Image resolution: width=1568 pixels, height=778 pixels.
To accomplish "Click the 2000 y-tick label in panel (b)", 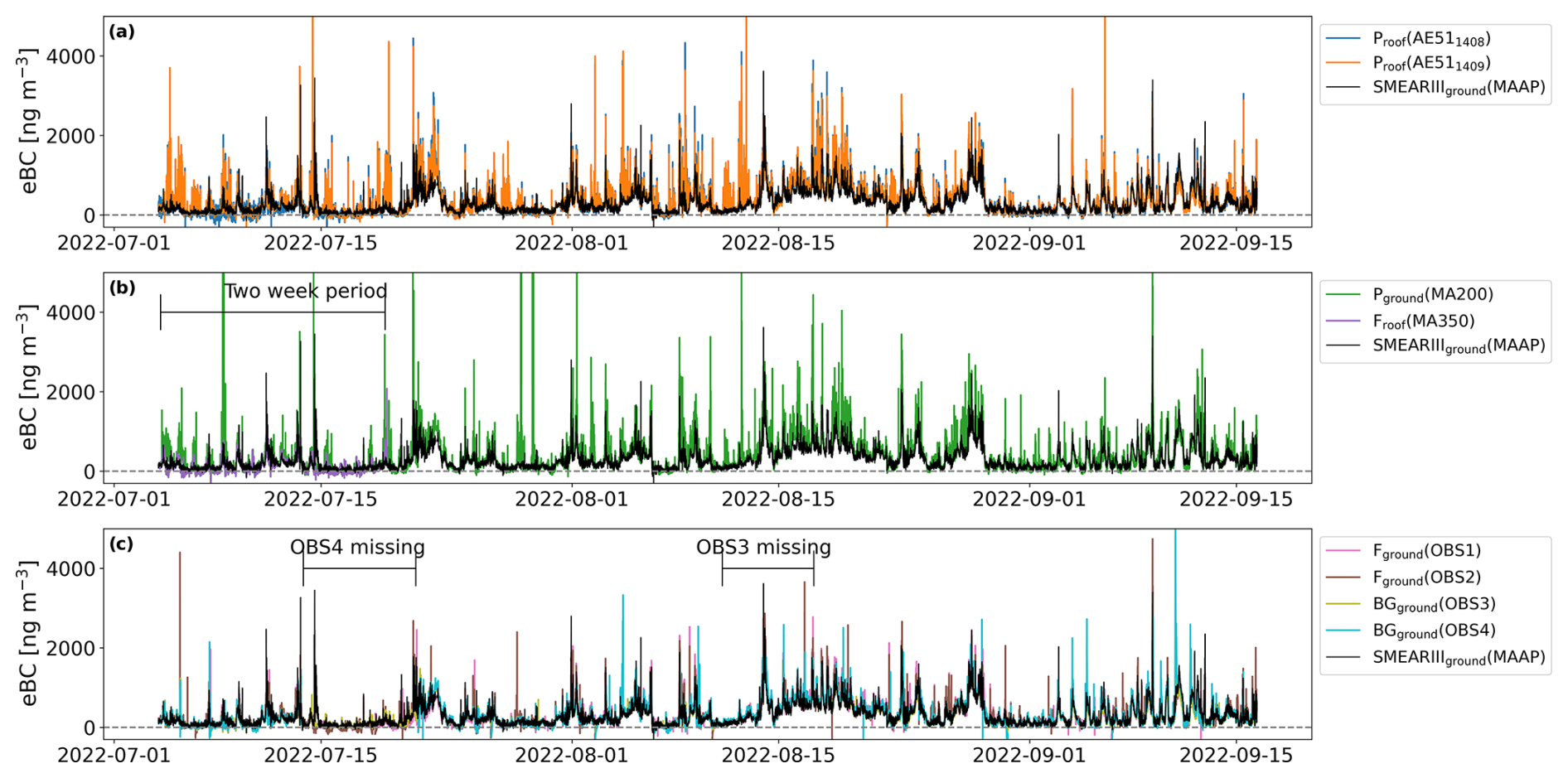I will coord(73,392).
